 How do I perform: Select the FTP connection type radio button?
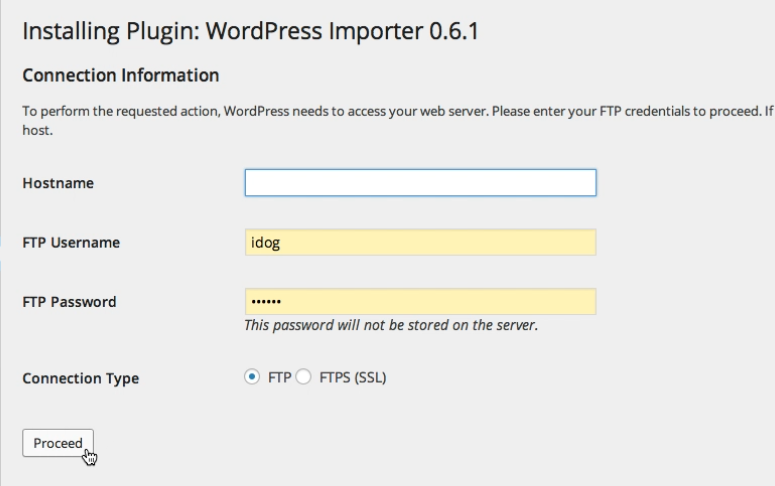click(x=252, y=378)
